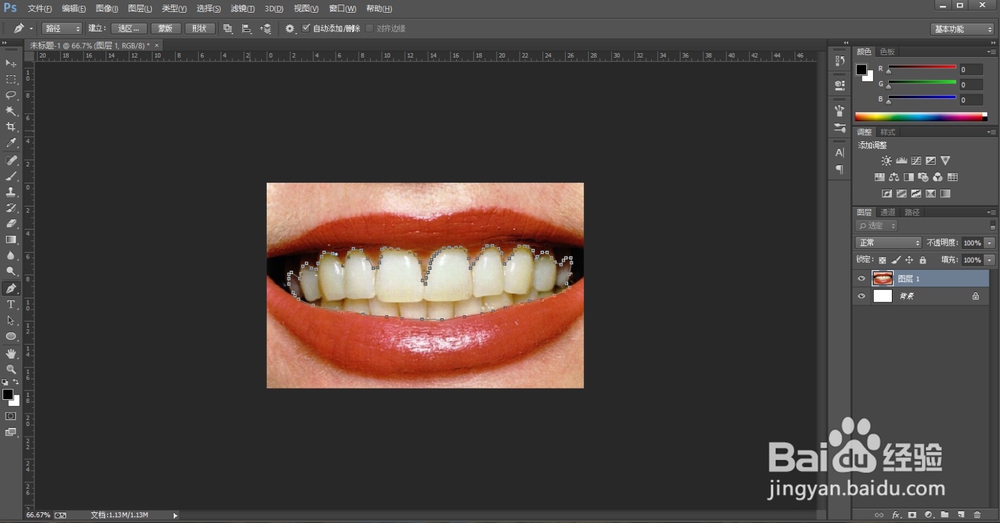This screenshot has height=523, width=1000.
Task: Open 路径 tool mode dropdown
Action: pos(62,29)
